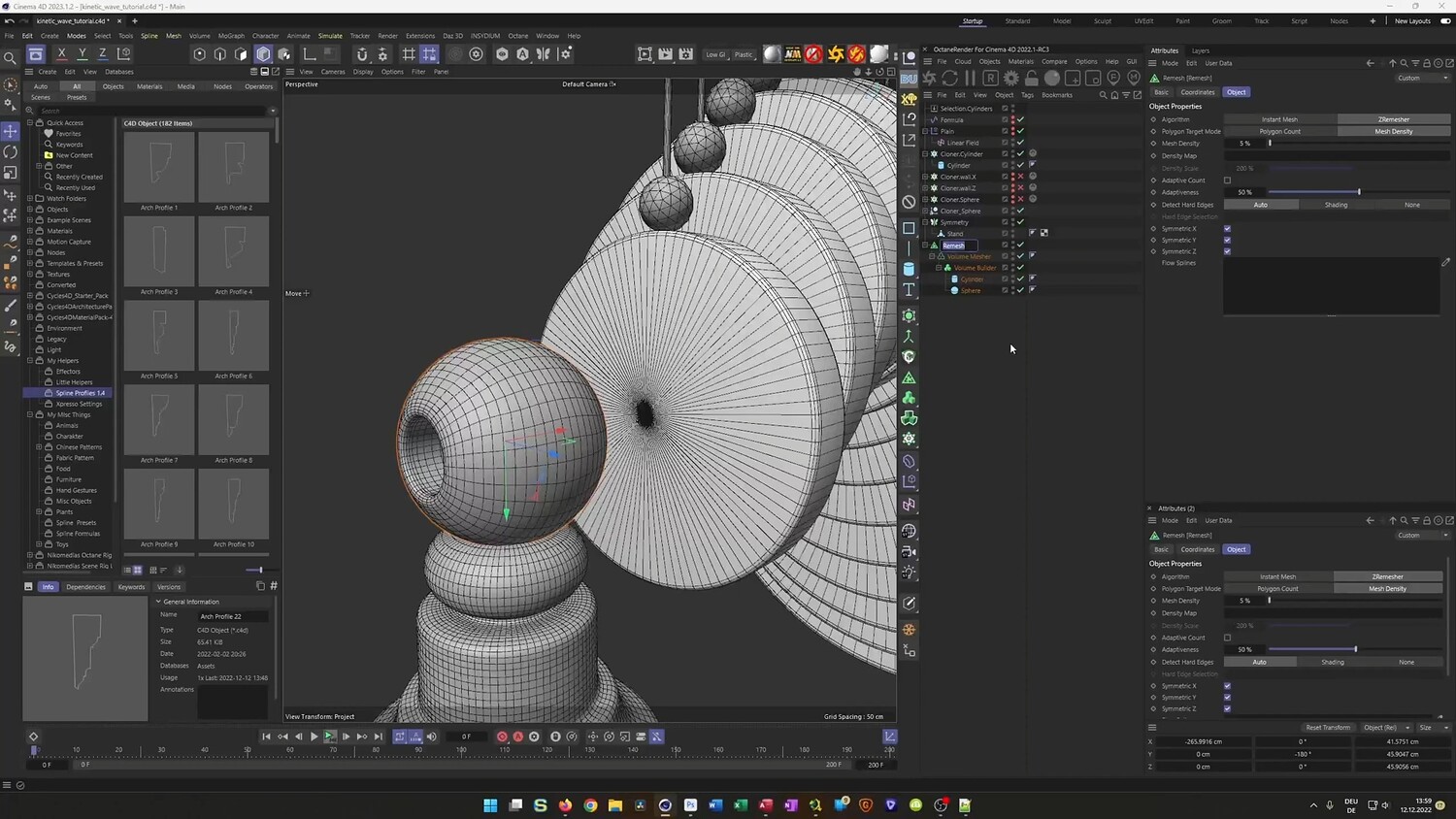Screen dimensions: 1456x819
Task: Switch to the Coordinates tab in upper Attributes
Action: click(x=1198, y=92)
